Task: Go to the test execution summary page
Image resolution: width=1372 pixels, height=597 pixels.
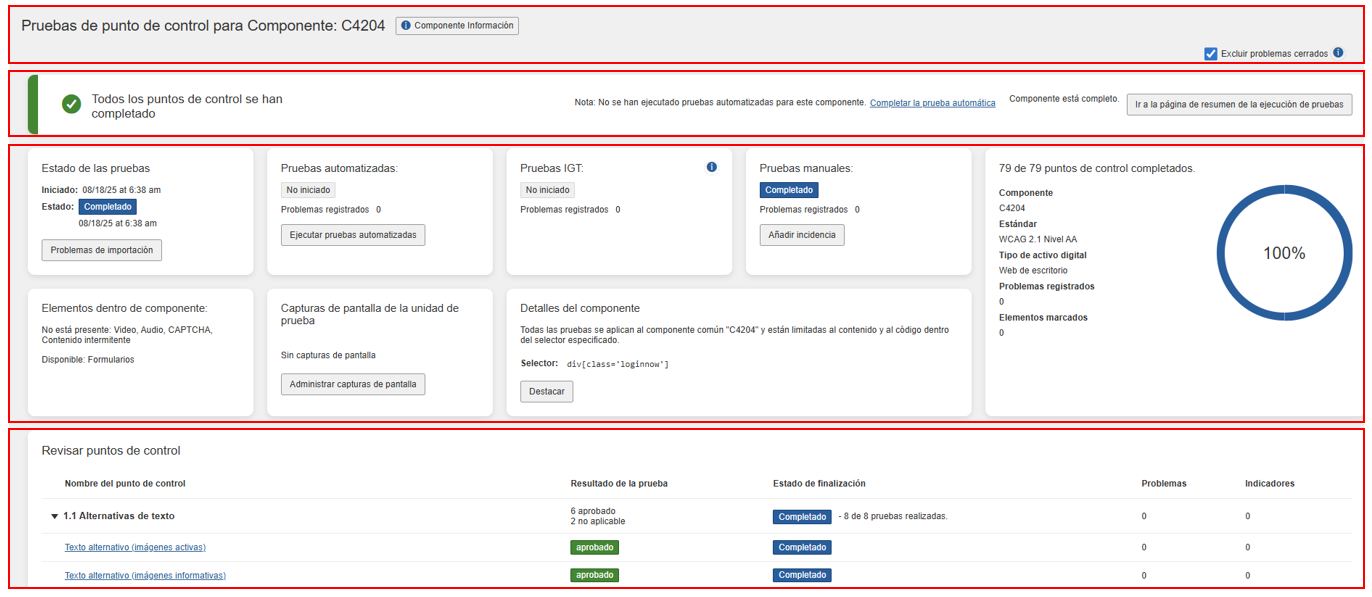Action: 1239,104
